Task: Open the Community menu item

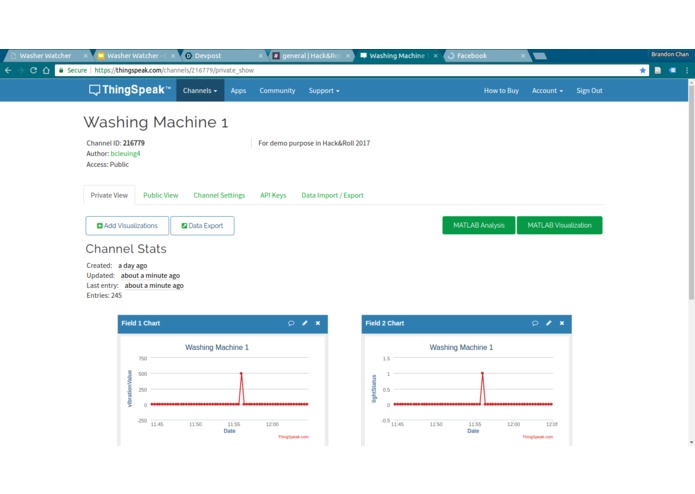Action: coord(277,90)
